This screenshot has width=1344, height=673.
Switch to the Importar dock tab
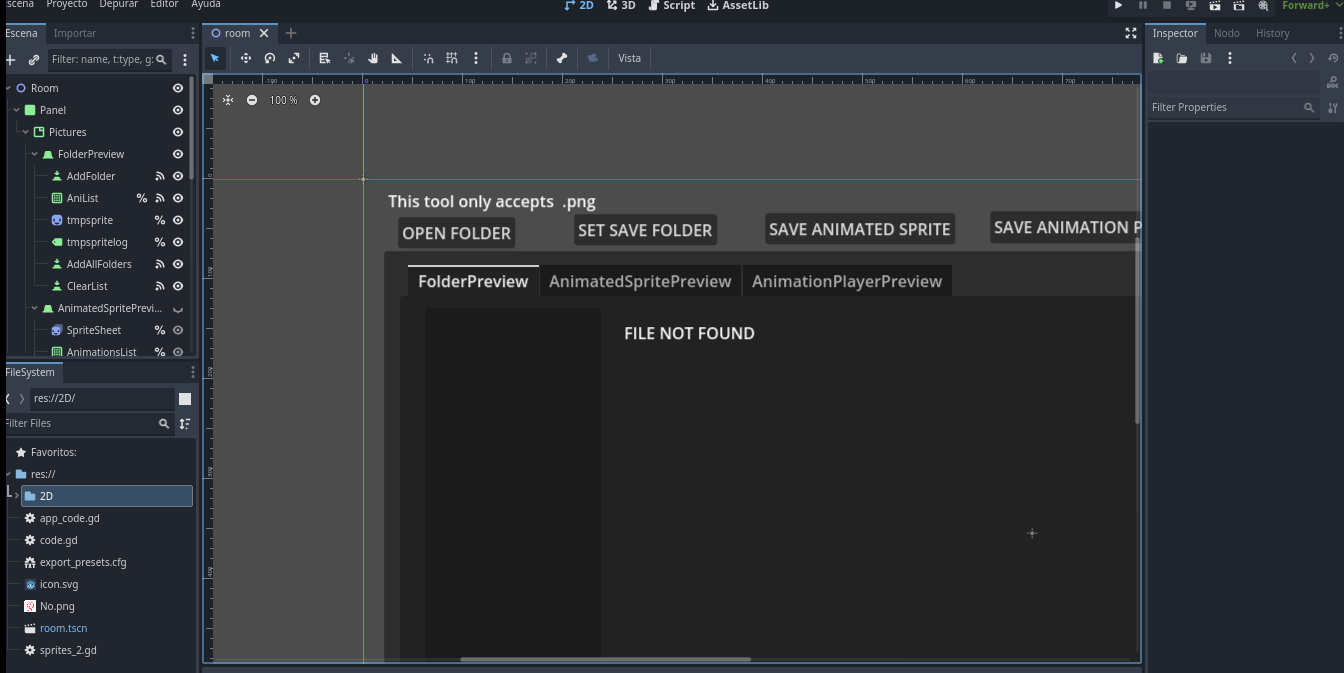pyautogui.click(x=75, y=33)
